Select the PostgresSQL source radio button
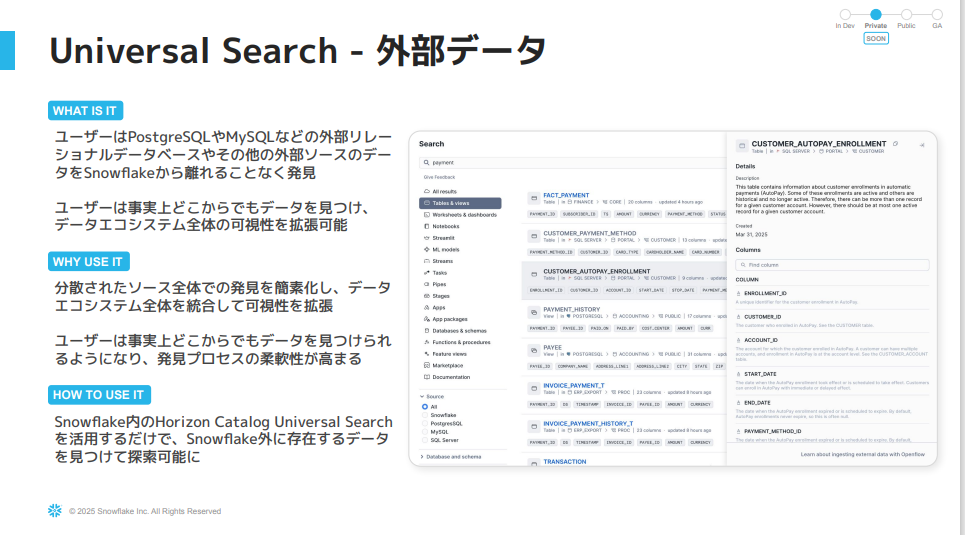This screenshot has height=535, width=965. pyautogui.click(x=425, y=424)
